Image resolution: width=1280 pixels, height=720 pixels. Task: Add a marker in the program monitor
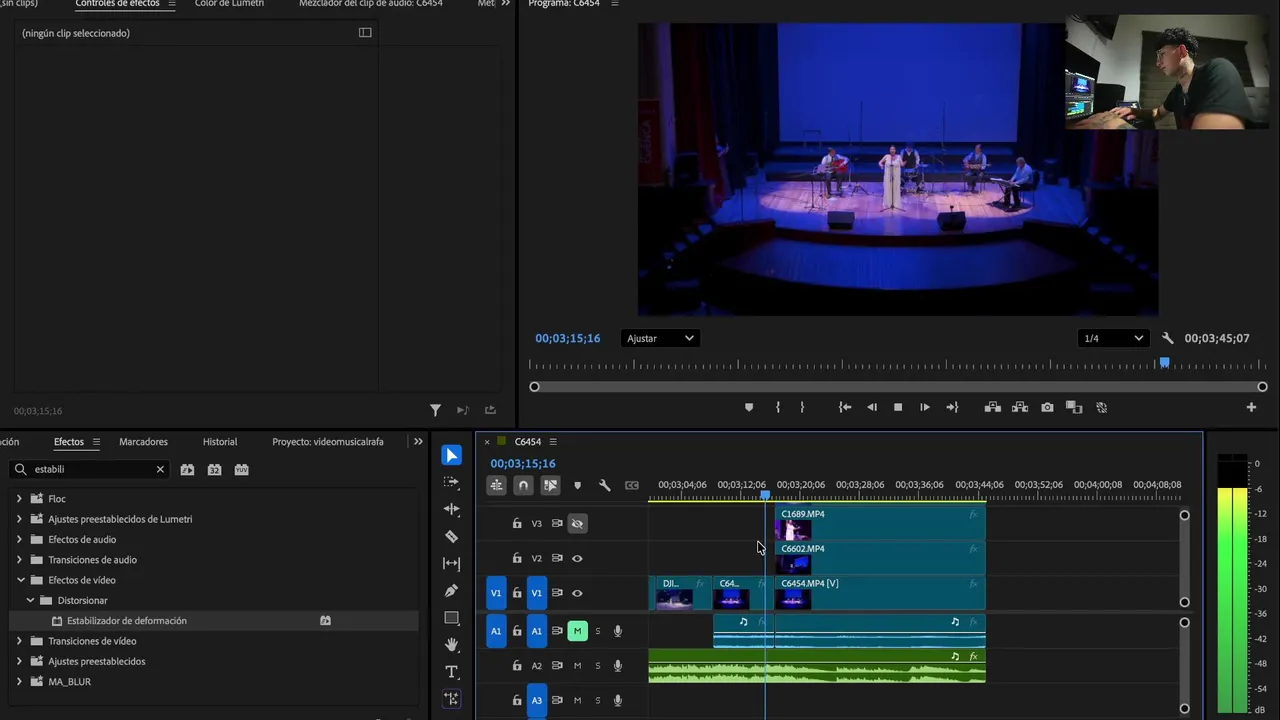(749, 407)
